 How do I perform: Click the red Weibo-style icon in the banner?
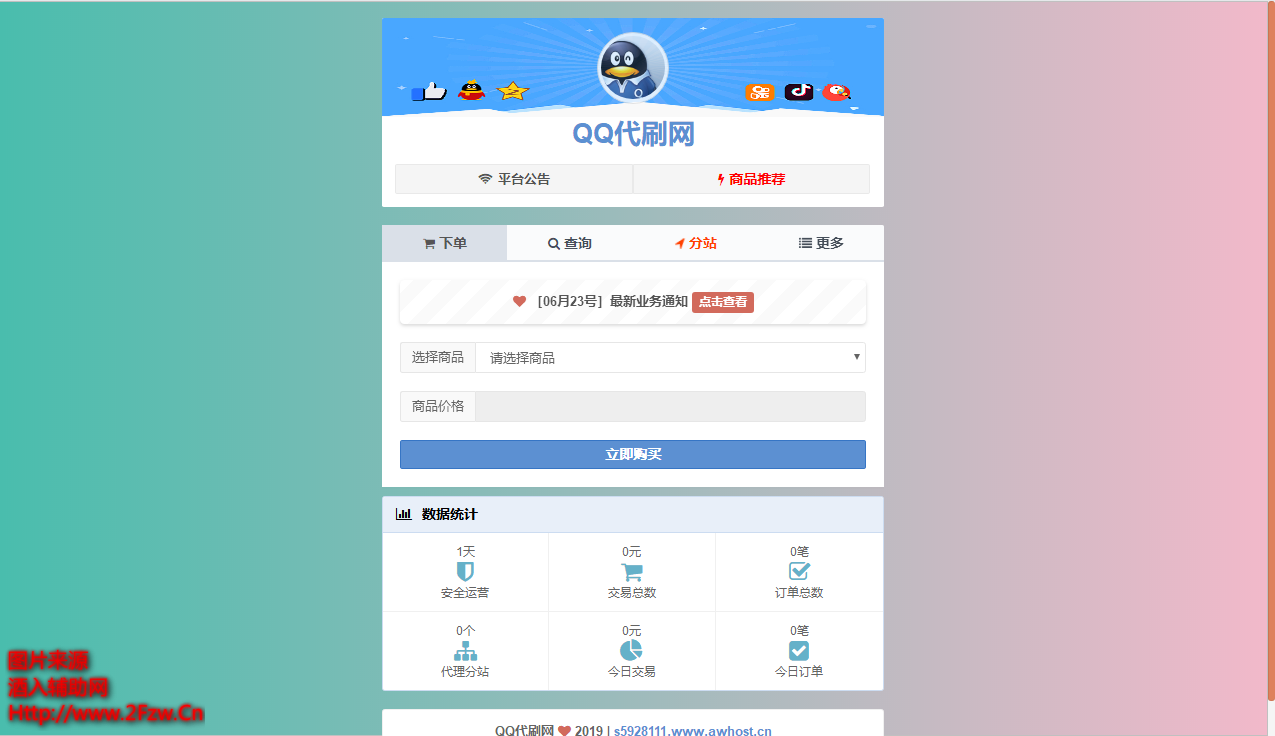(836, 92)
